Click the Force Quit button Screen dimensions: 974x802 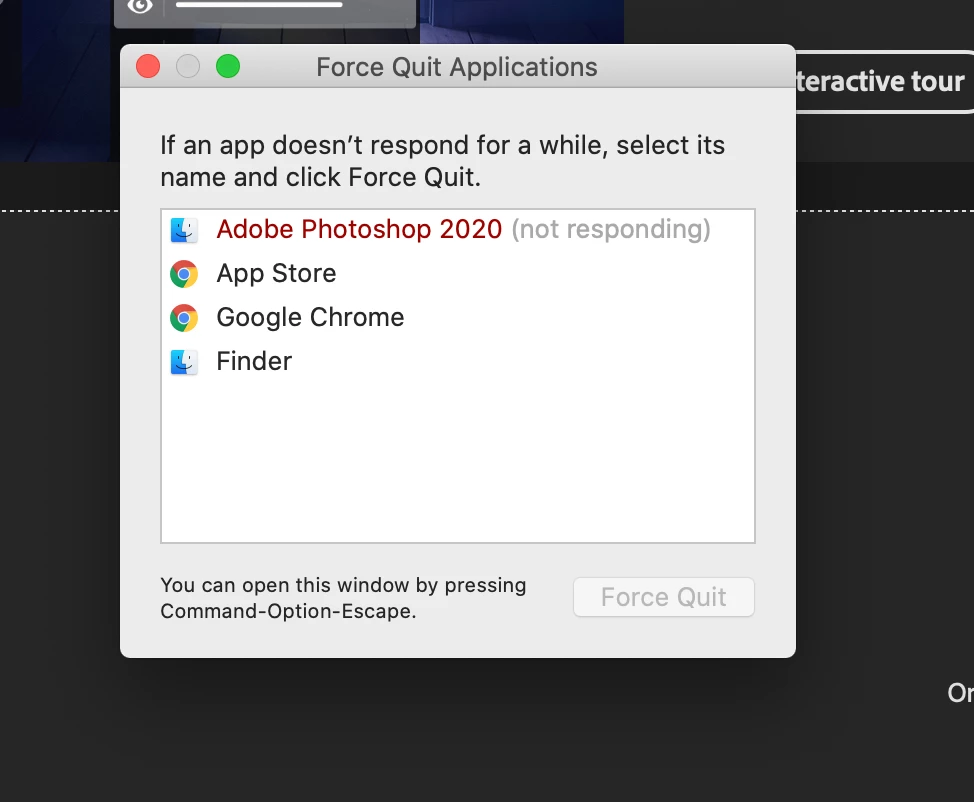(663, 597)
